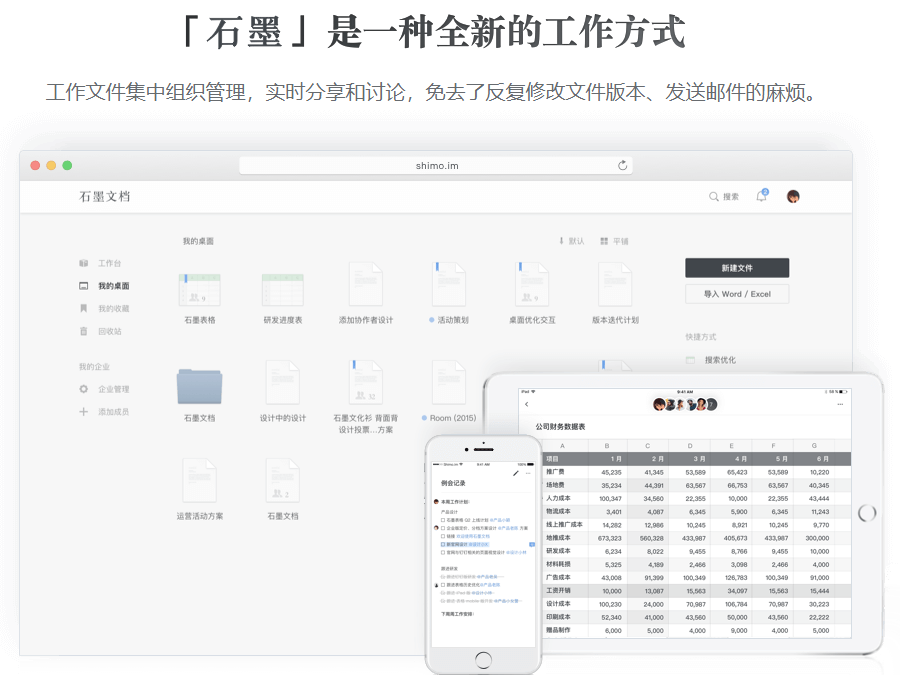
Task: Open the 添加协作者设计 document
Action: [366, 284]
